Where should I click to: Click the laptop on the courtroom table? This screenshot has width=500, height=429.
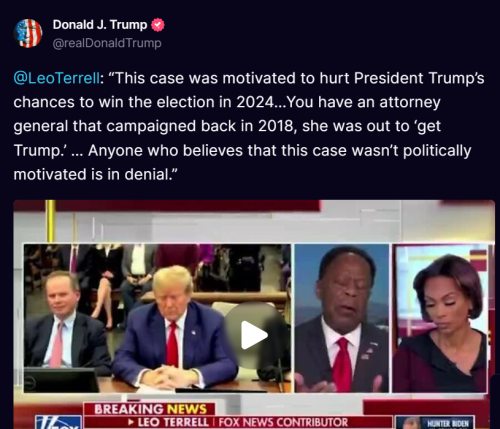click(61, 380)
